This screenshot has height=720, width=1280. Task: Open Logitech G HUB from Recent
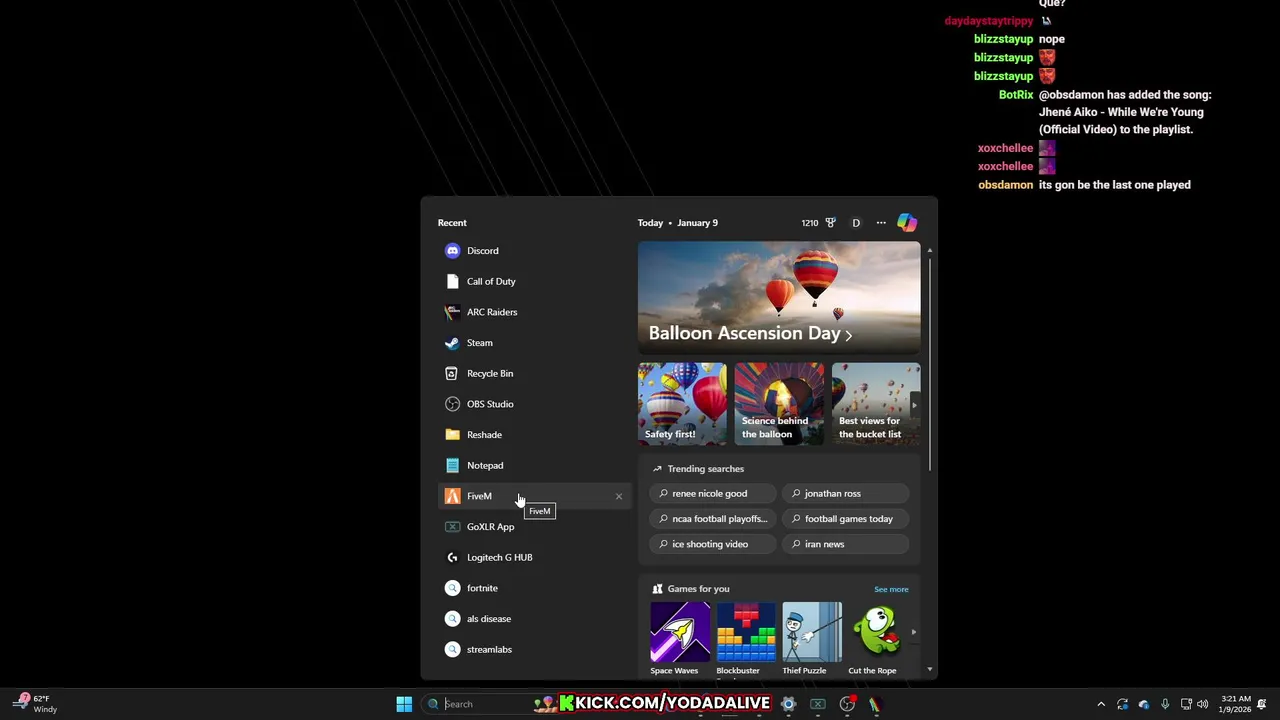click(x=535, y=557)
